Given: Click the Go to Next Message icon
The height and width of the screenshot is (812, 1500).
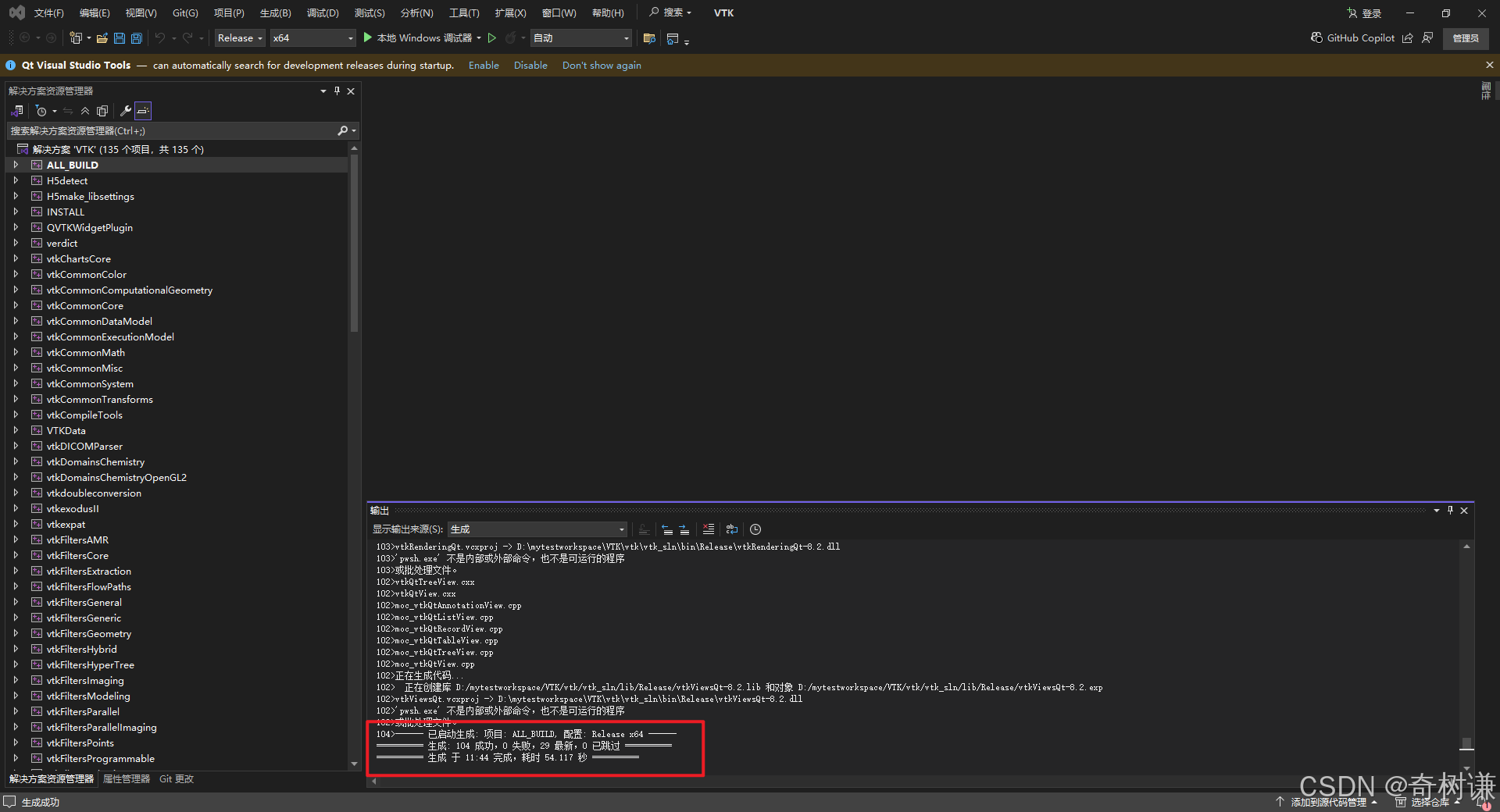Looking at the screenshot, I should (x=684, y=529).
